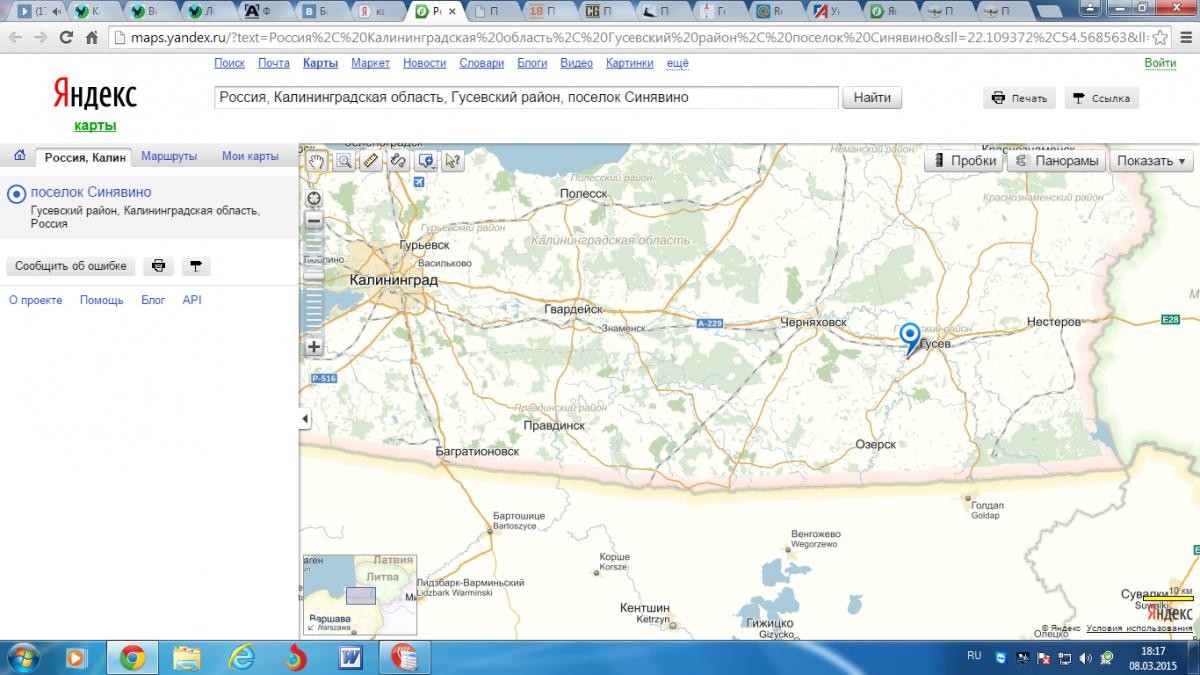Switch to the Маршруты tab
The width and height of the screenshot is (1200, 675).
(169, 156)
